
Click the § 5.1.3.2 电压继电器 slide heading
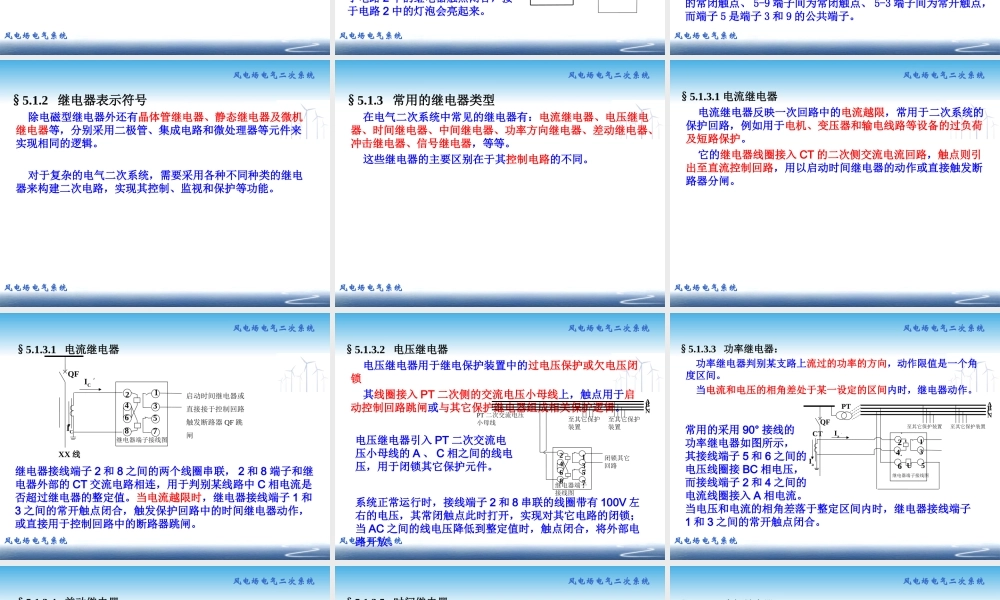400,349
